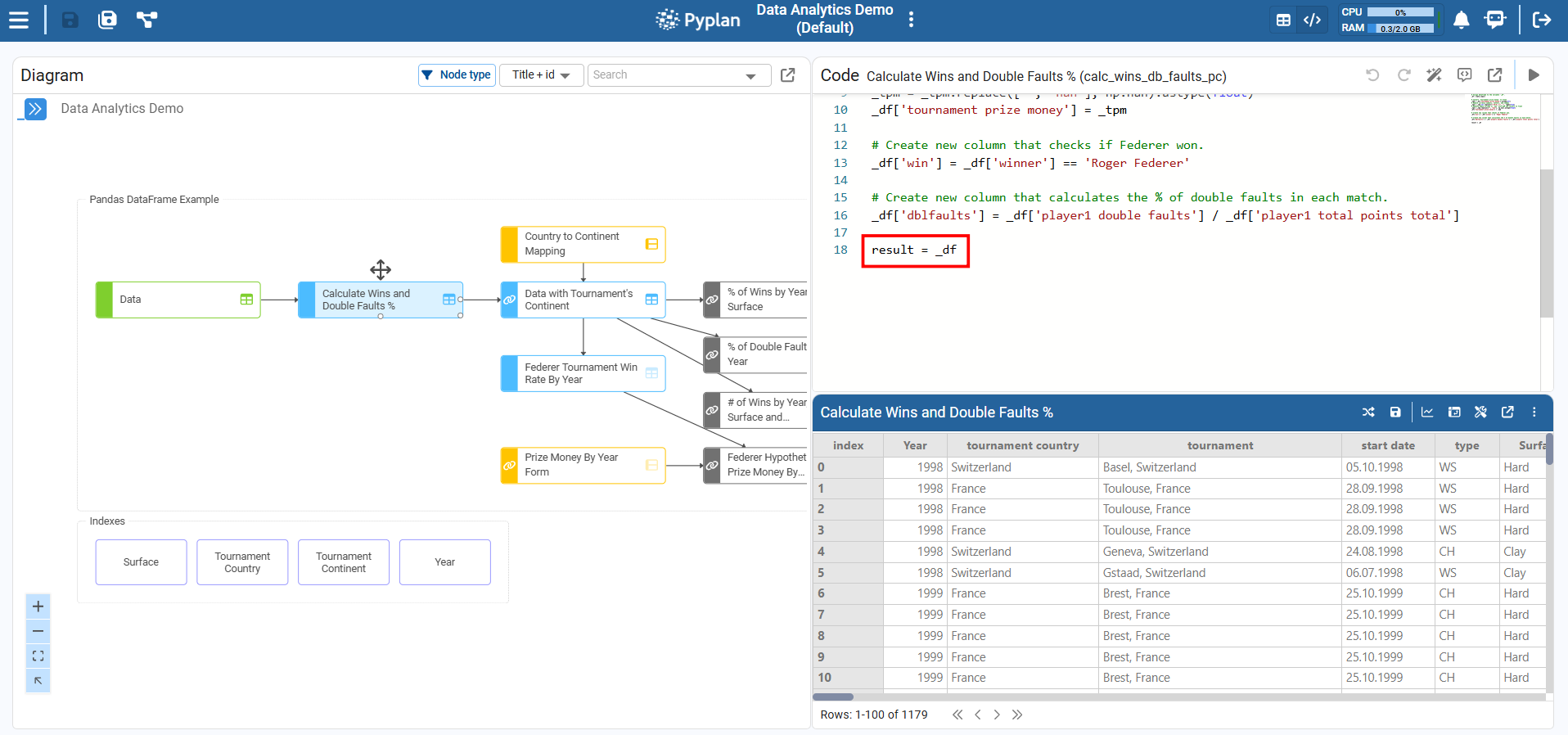Expand the diagram Search combo box
1568x735 pixels.
click(750, 76)
